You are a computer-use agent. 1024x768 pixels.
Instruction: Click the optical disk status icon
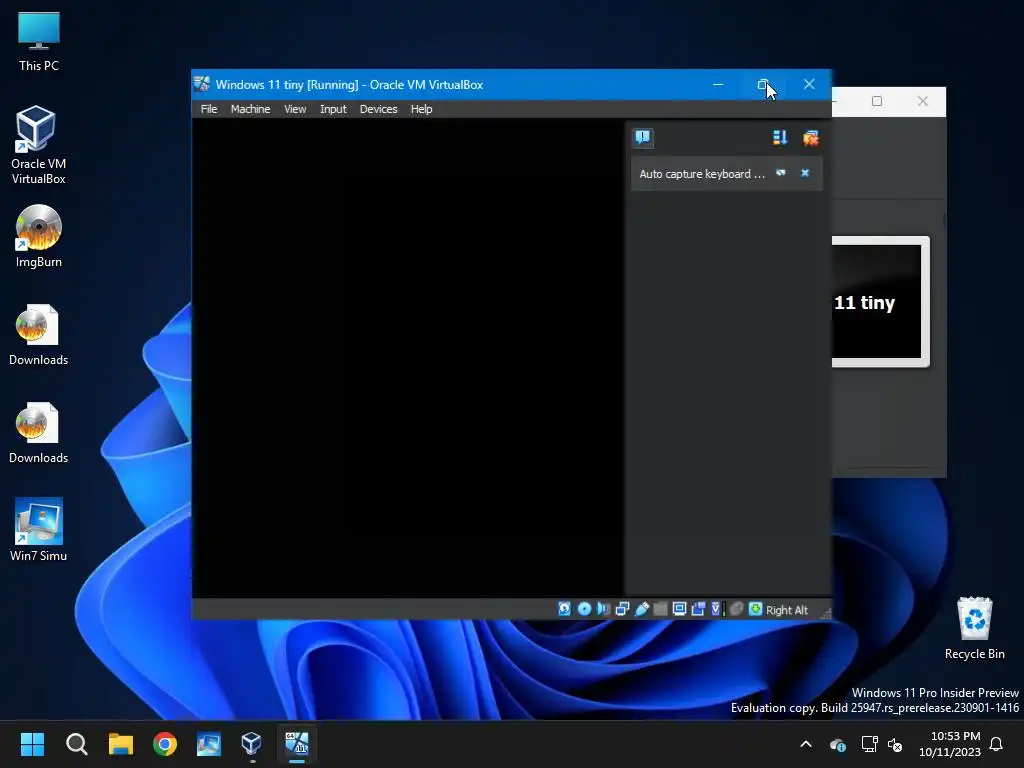584,609
